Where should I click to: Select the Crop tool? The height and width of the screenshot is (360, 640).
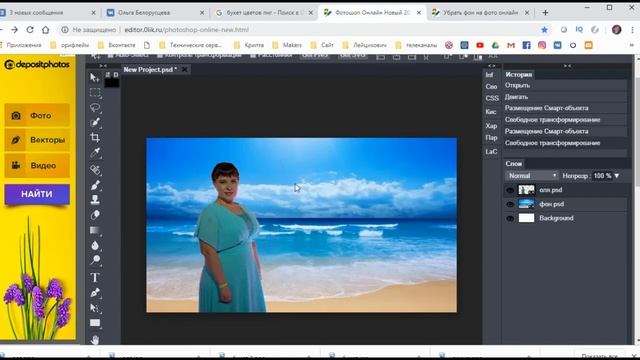point(95,137)
